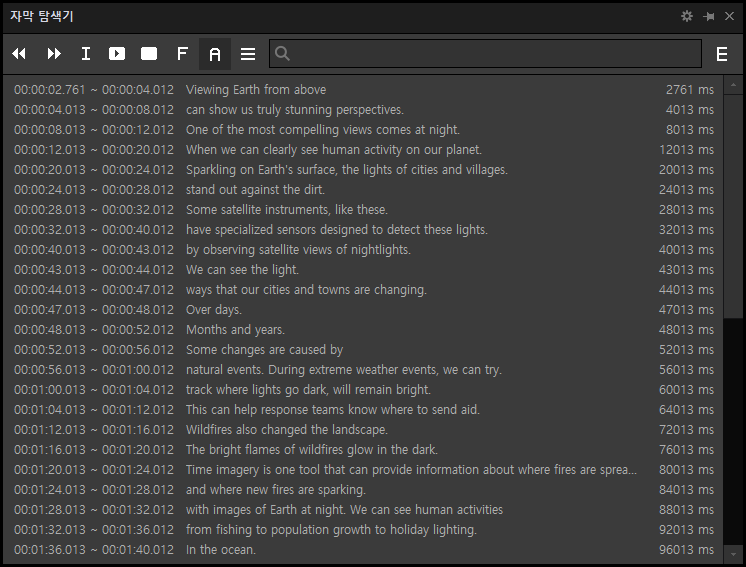Click the 2761 ms value
The width and height of the screenshot is (746, 567).
[x=690, y=90]
